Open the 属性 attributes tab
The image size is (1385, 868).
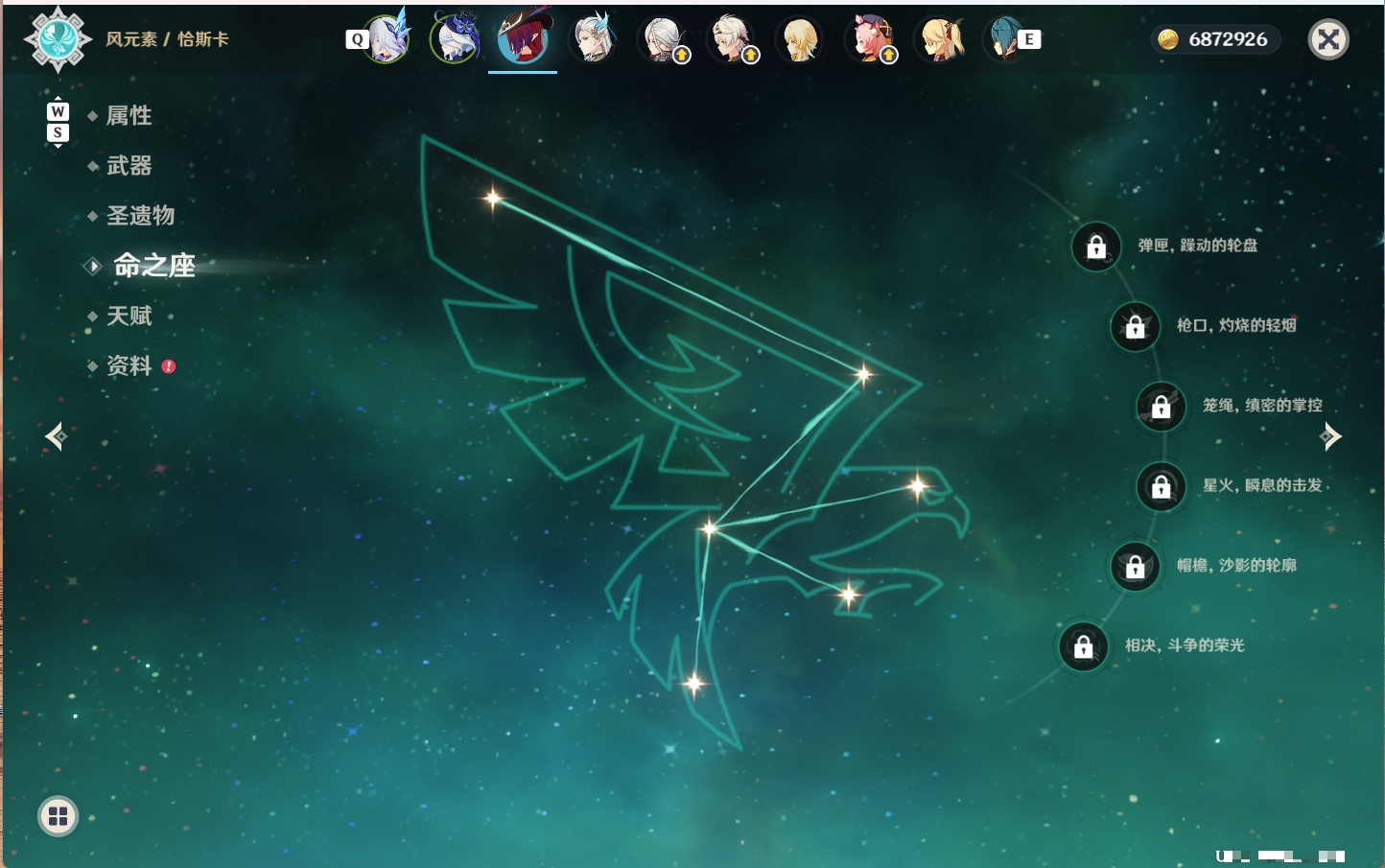point(129,116)
